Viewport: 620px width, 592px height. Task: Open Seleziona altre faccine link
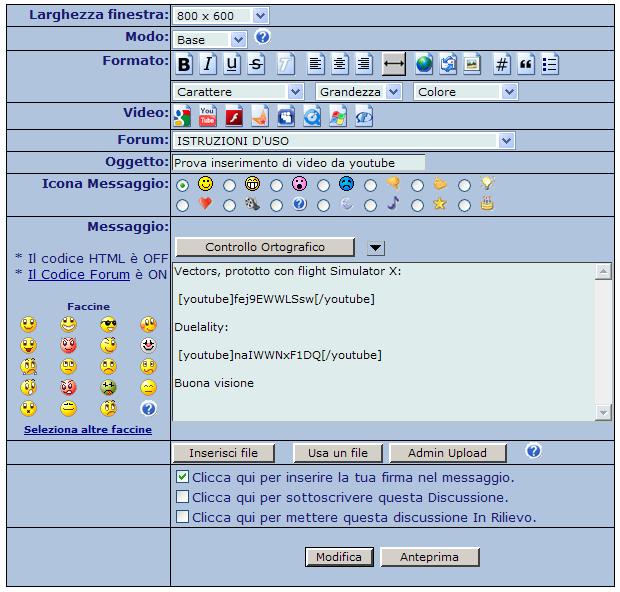point(88,429)
